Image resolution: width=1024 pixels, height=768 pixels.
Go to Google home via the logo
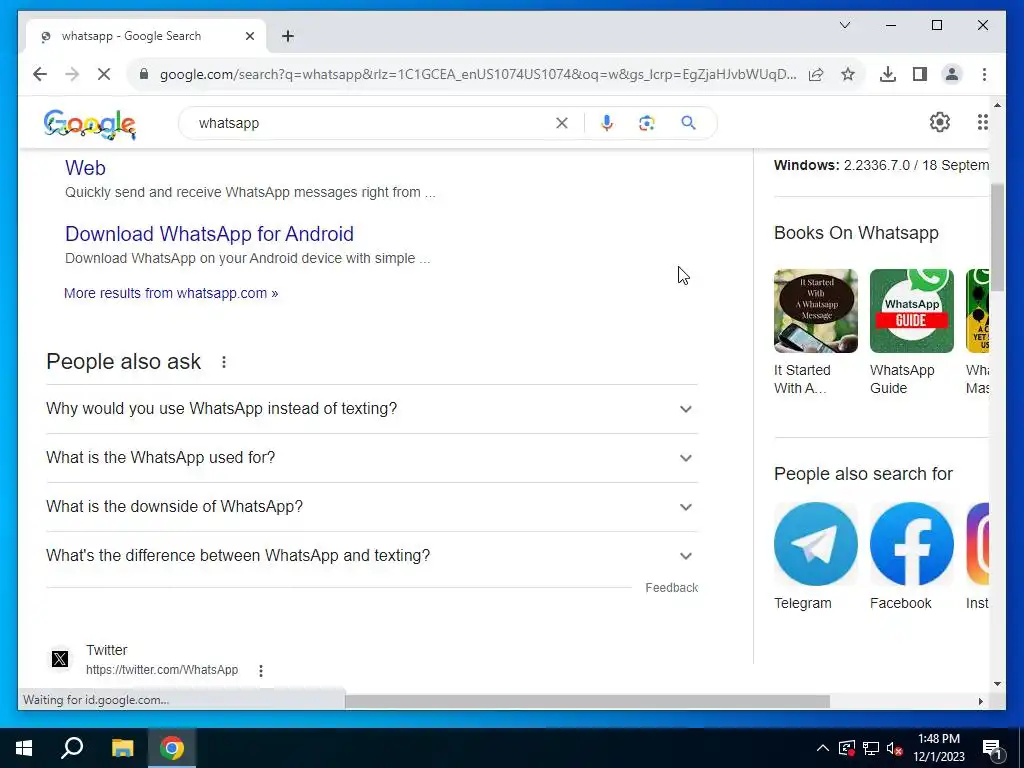coord(90,124)
